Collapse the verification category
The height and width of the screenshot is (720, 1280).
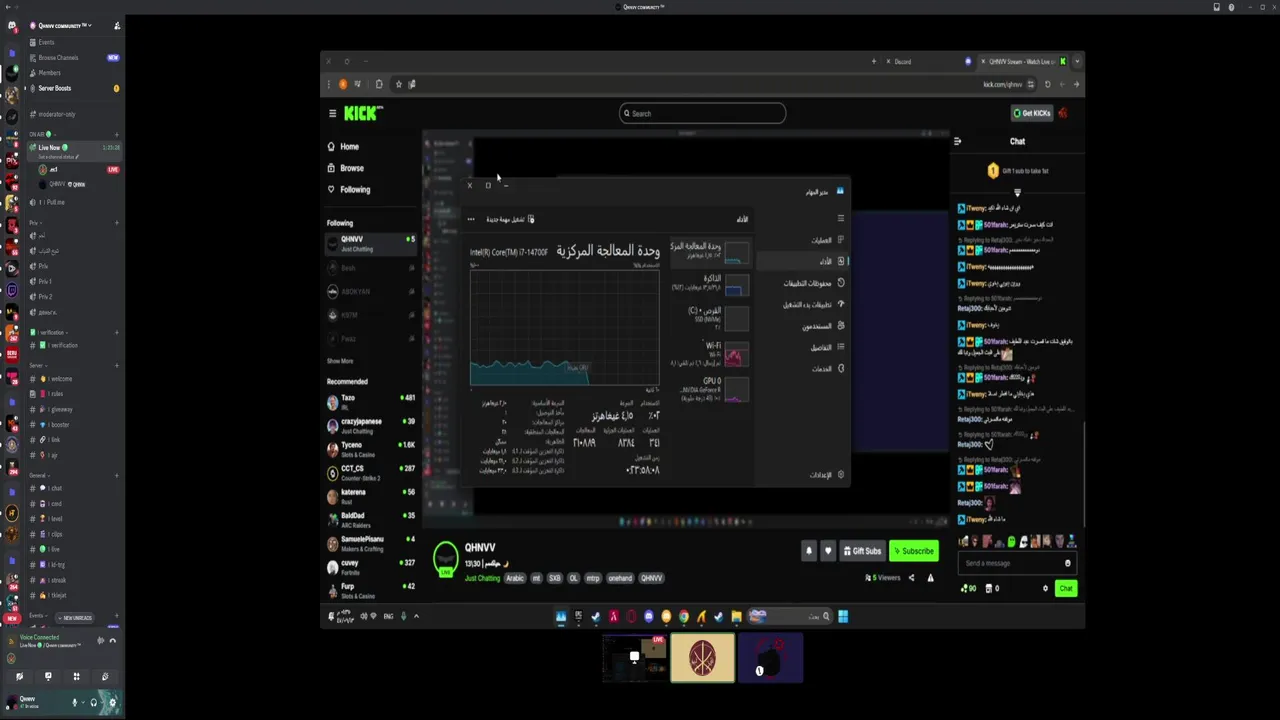pyautogui.click(x=50, y=332)
